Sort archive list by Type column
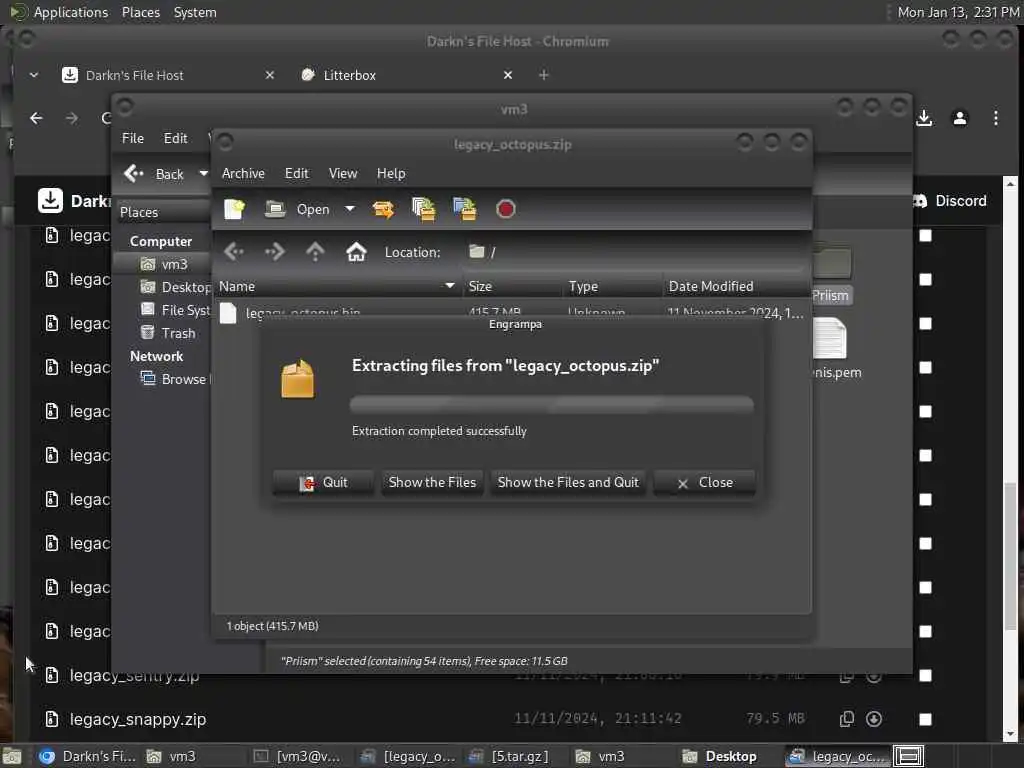This screenshot has height=768, width=1024. 613,286
